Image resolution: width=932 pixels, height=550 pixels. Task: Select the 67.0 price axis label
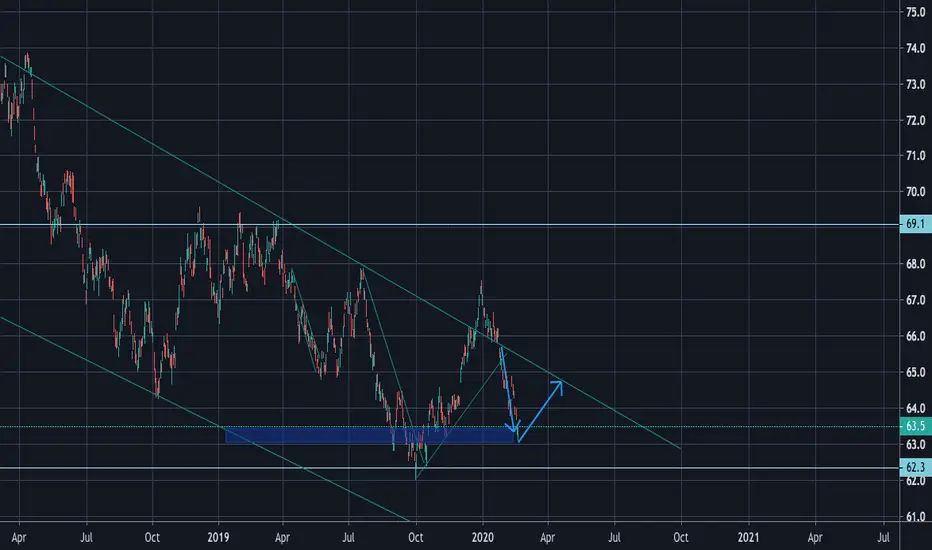pos(915,300)
